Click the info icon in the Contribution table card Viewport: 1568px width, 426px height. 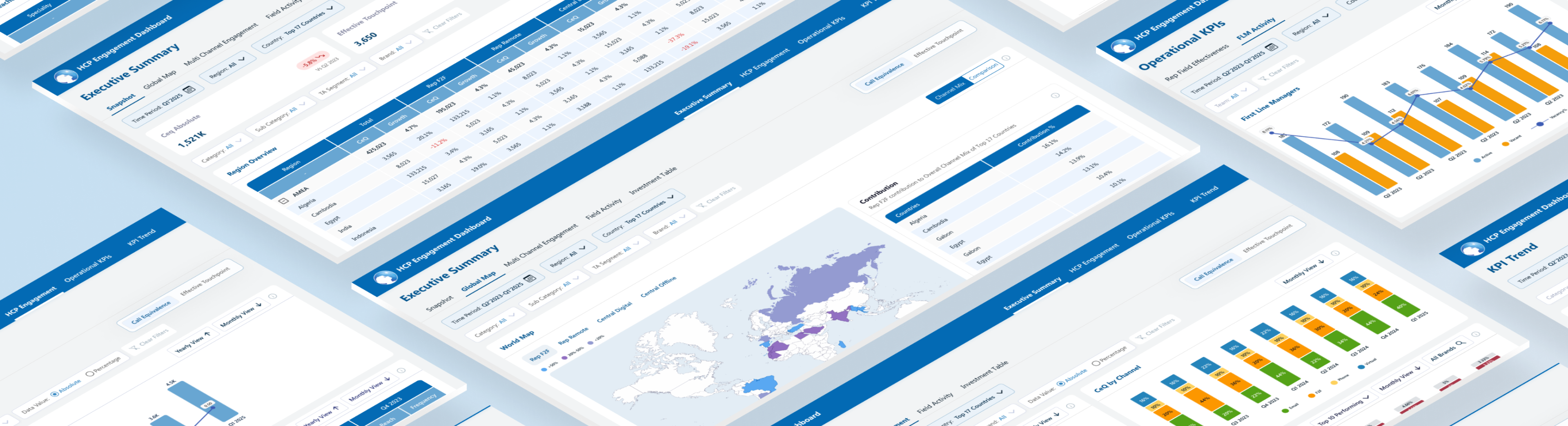(x=1055, y=95)
